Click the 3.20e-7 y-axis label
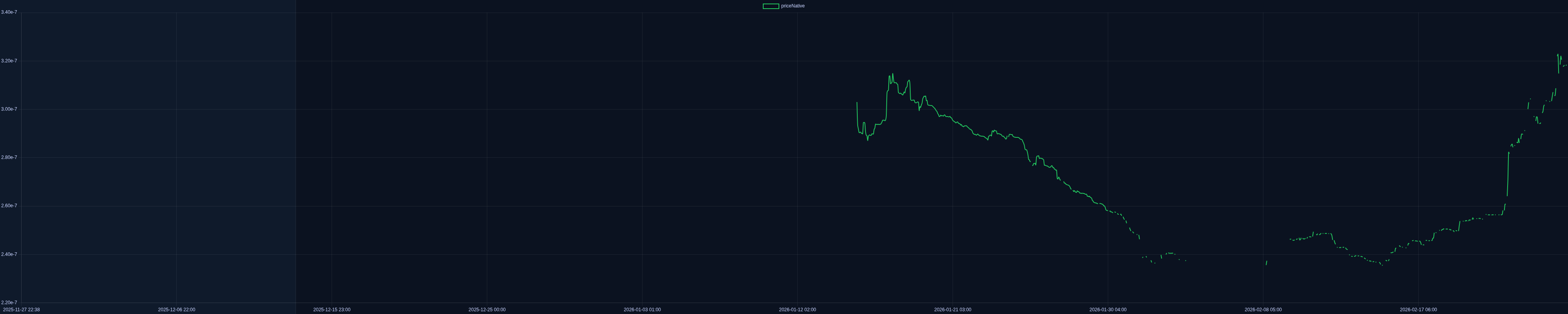The height and width of the screenshot is (314, 1568). [9, 61]
